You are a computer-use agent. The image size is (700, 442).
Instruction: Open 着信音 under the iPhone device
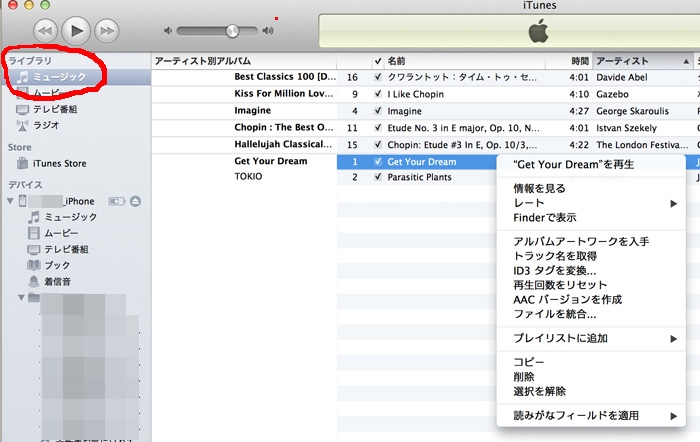click(57, 282)
